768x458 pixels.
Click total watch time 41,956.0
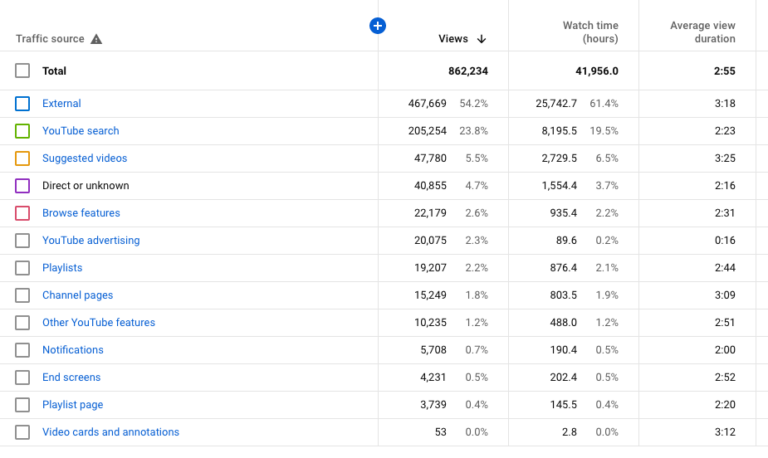(x=597, y=71)
